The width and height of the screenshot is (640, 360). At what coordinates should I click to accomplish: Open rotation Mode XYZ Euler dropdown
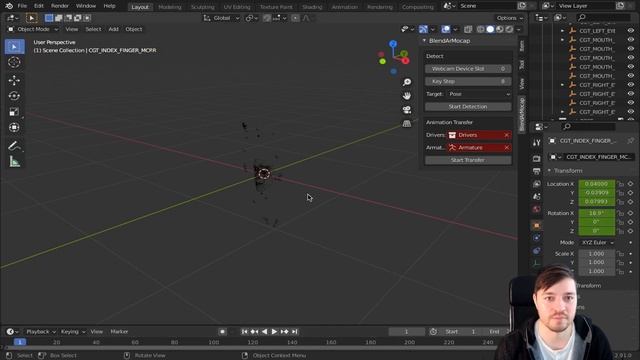598,242
